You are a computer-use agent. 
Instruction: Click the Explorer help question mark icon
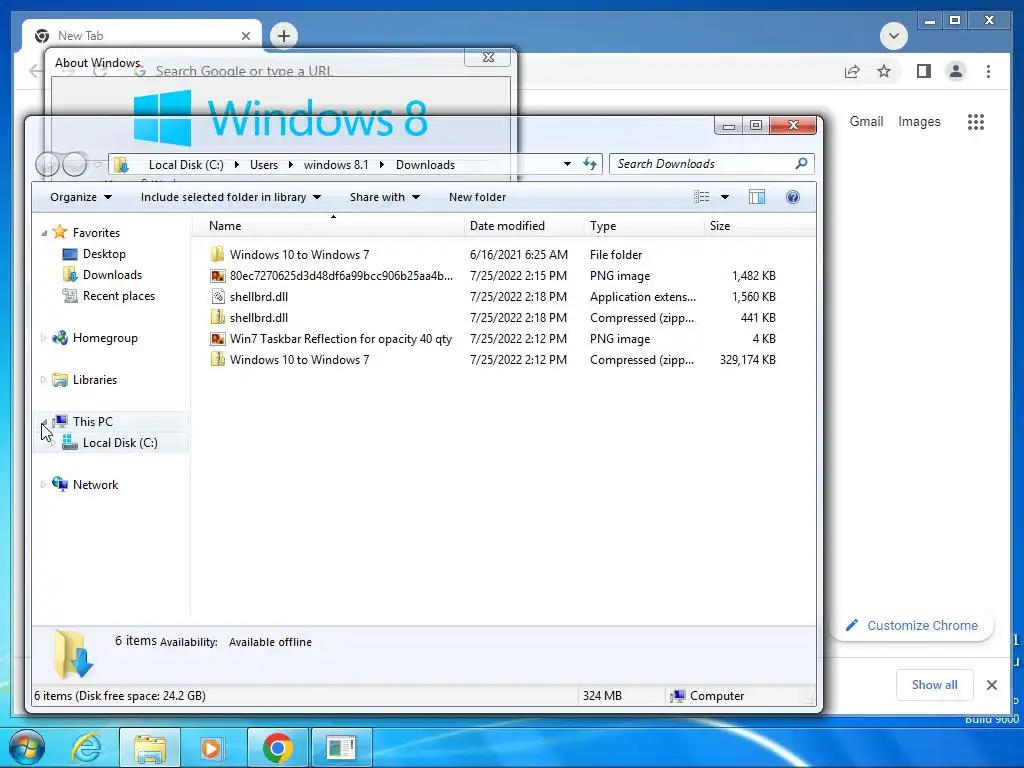point(793,197)
